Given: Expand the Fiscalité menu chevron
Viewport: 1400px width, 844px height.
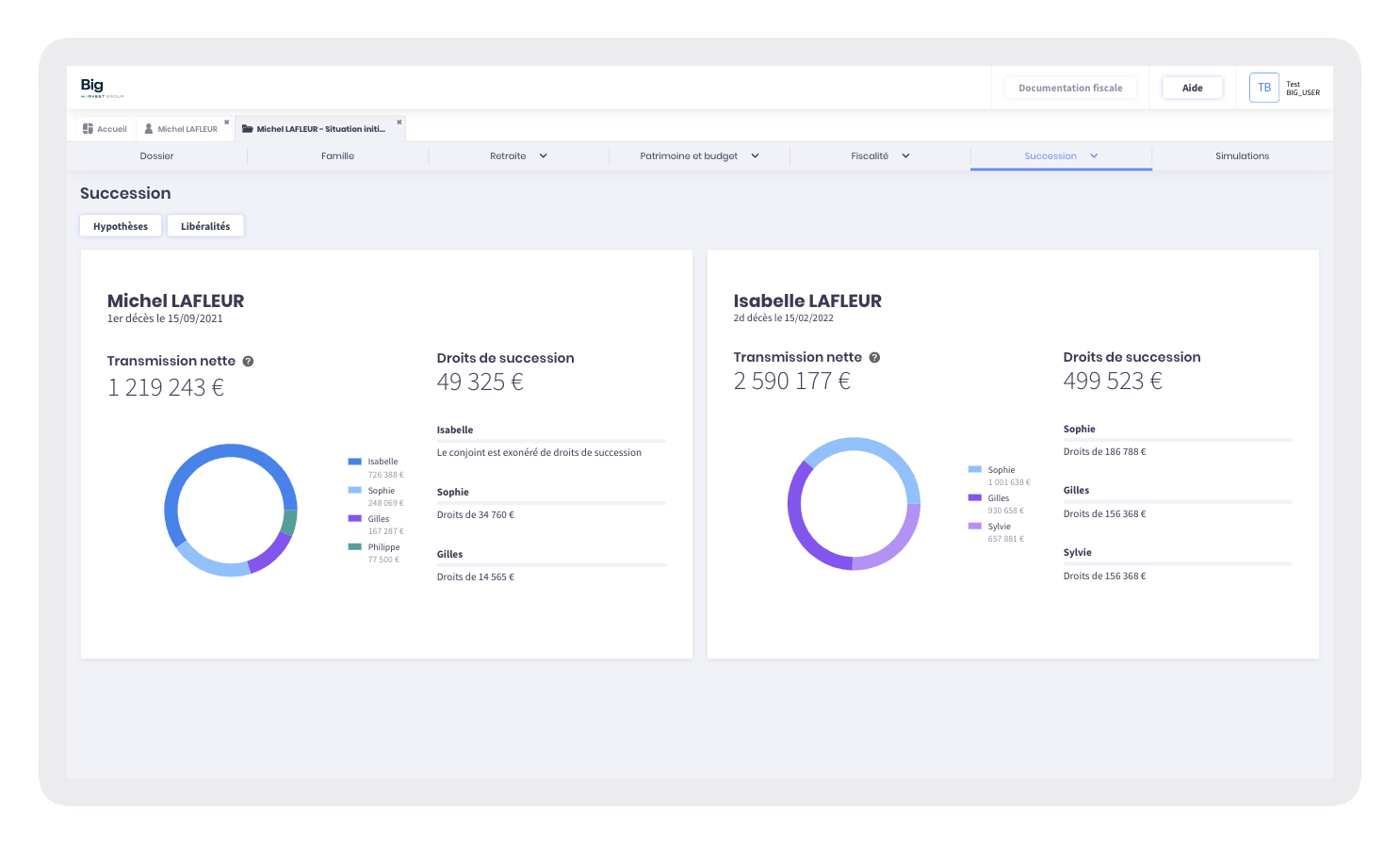Looking at the screenshot, I should click(x=905, y=156).
